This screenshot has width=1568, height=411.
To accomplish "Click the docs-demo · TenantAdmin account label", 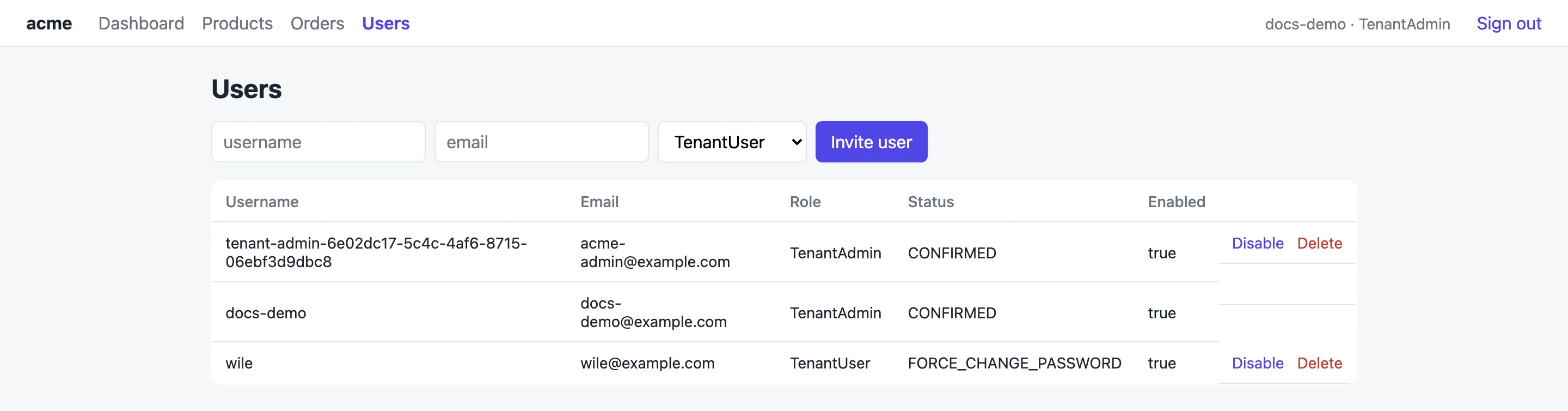I will pos(1357,24).
